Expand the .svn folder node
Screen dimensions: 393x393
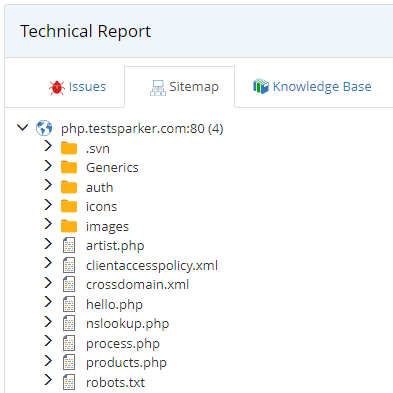coord(48,146)
